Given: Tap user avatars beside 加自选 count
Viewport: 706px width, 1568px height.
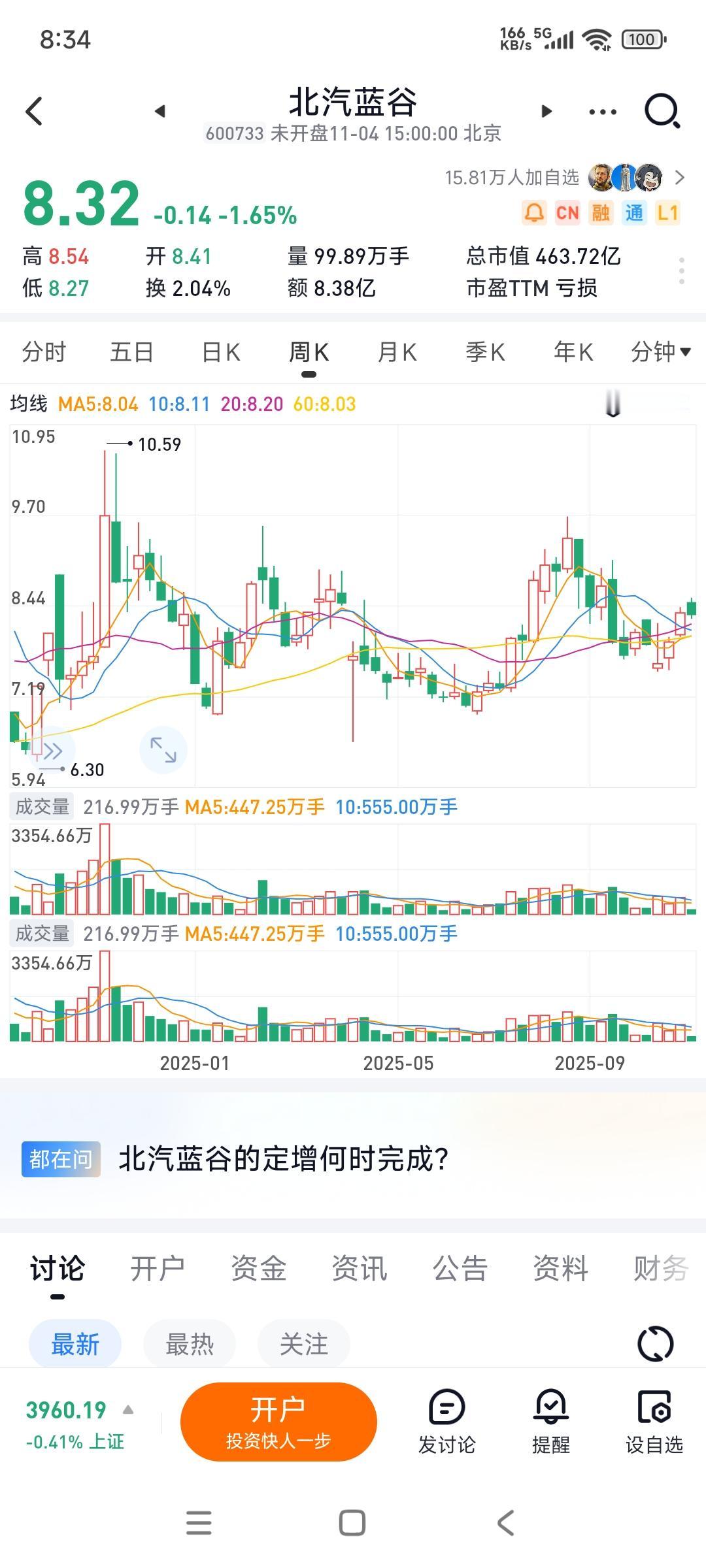Looking at the screenshot, I should (x=626, y=178).
